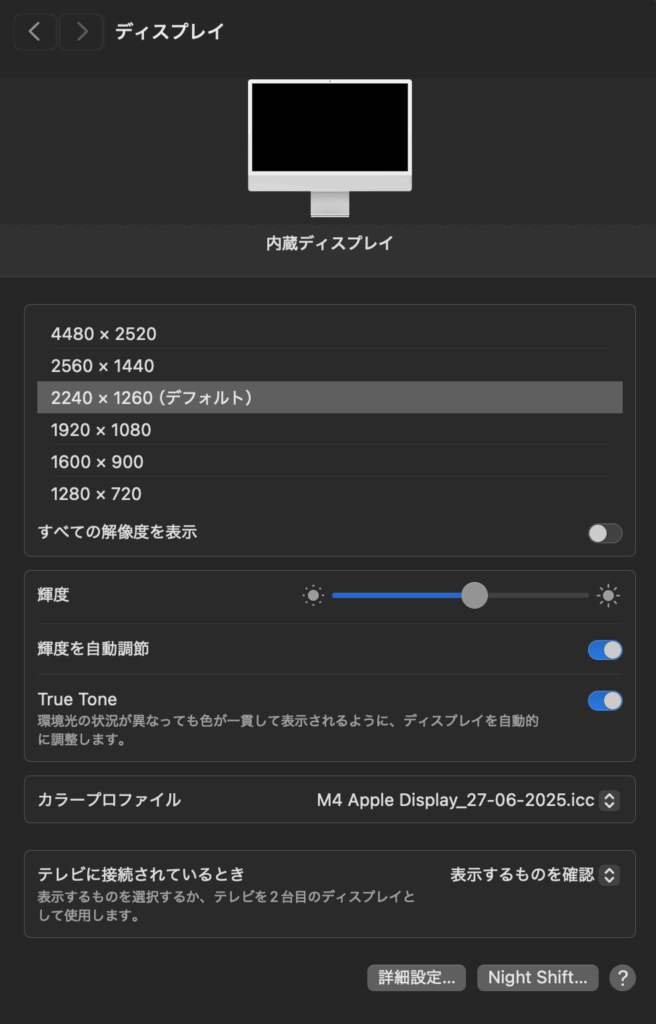
Task: Click the high brightness sun icon
Action: click(x=608, y=596)
